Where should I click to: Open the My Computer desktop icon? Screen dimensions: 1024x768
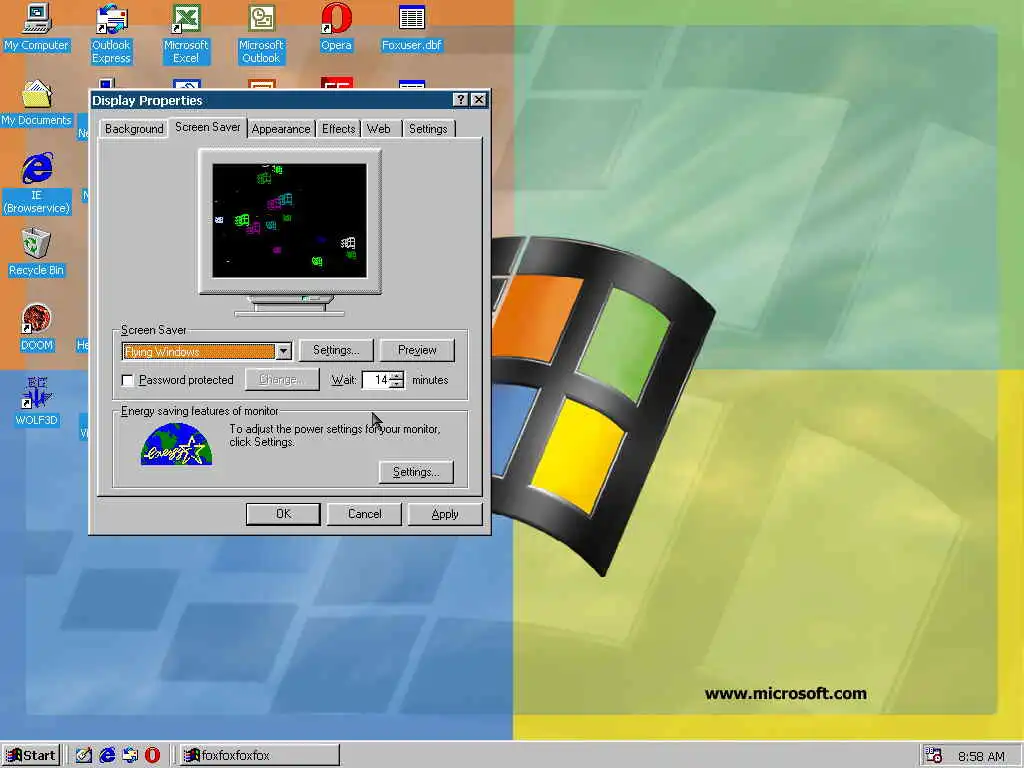pyautogui.click(x=37, y=27)
